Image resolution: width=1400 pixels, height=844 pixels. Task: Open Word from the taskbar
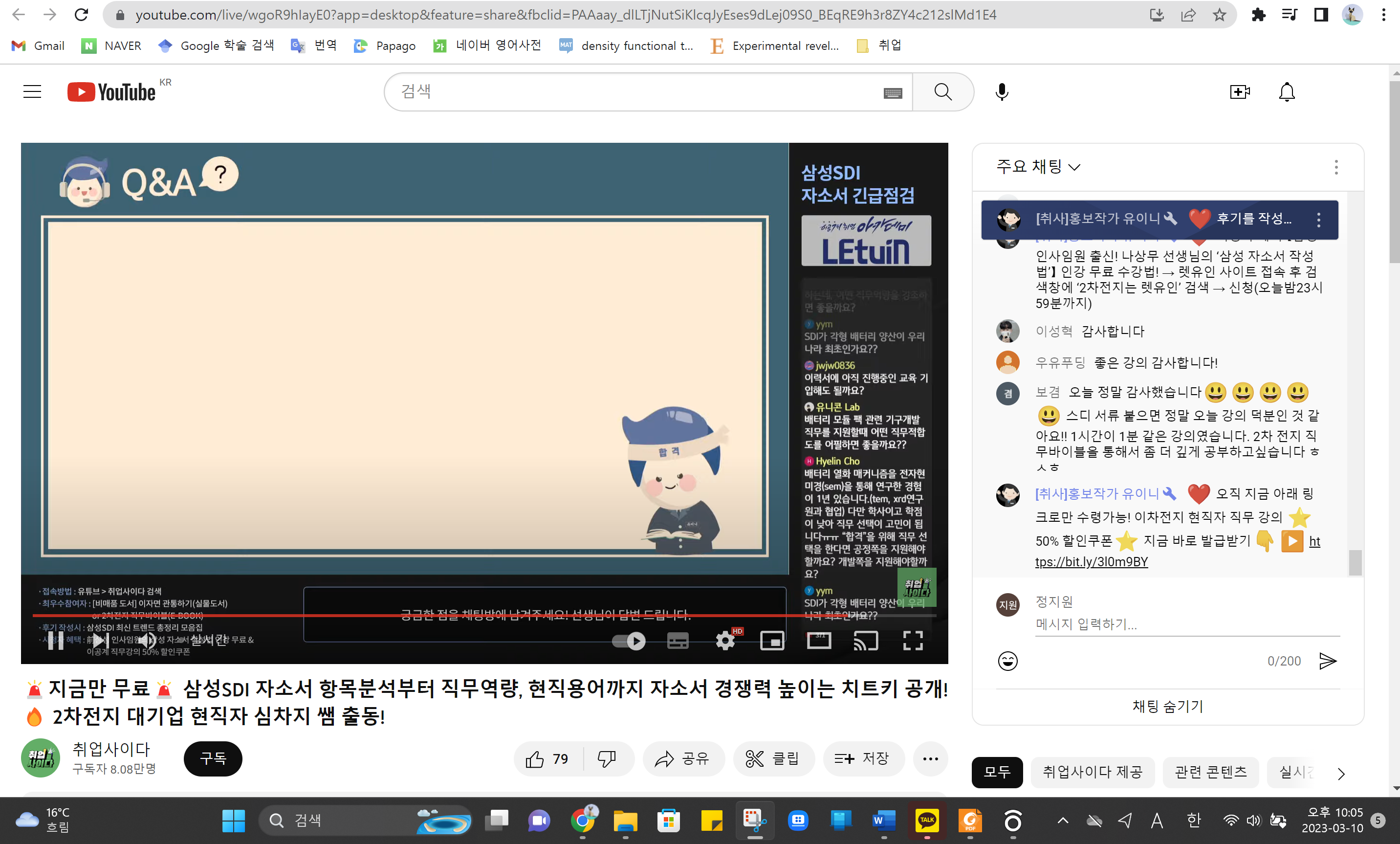pyautogui.click(x=883, y=820)
